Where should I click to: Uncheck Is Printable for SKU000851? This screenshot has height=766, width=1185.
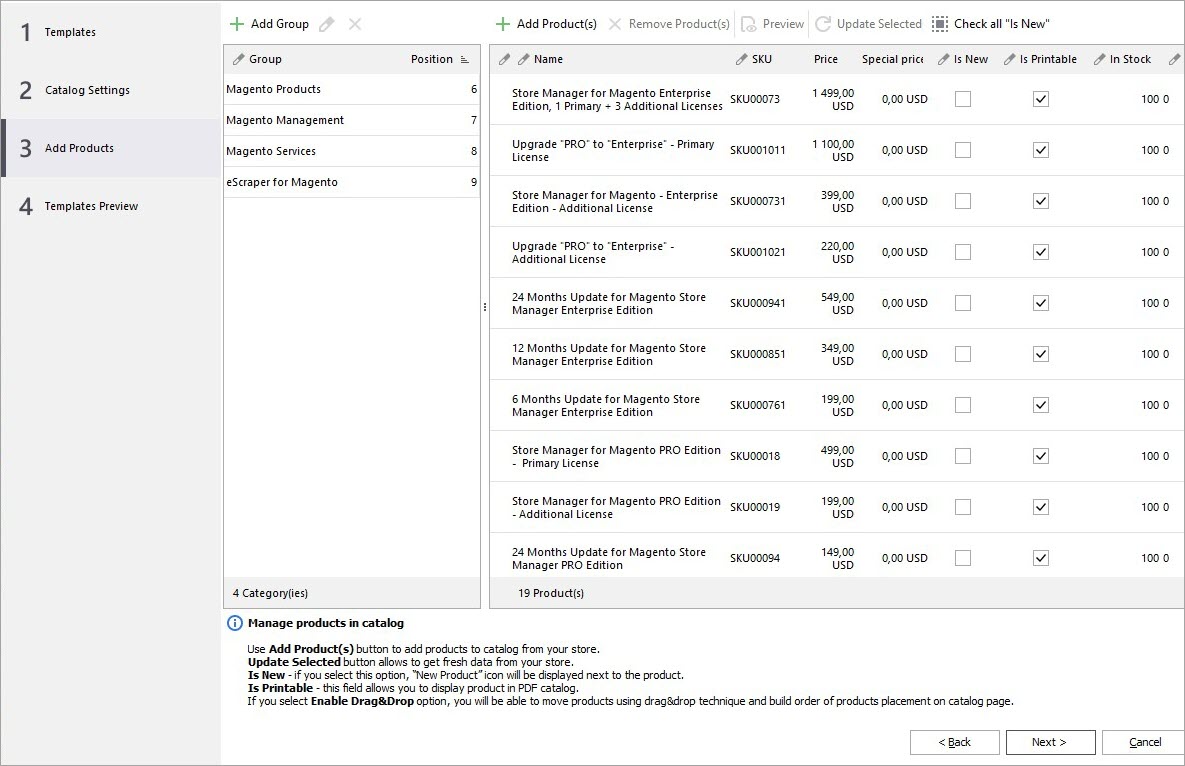click(x=1041, y=354)
